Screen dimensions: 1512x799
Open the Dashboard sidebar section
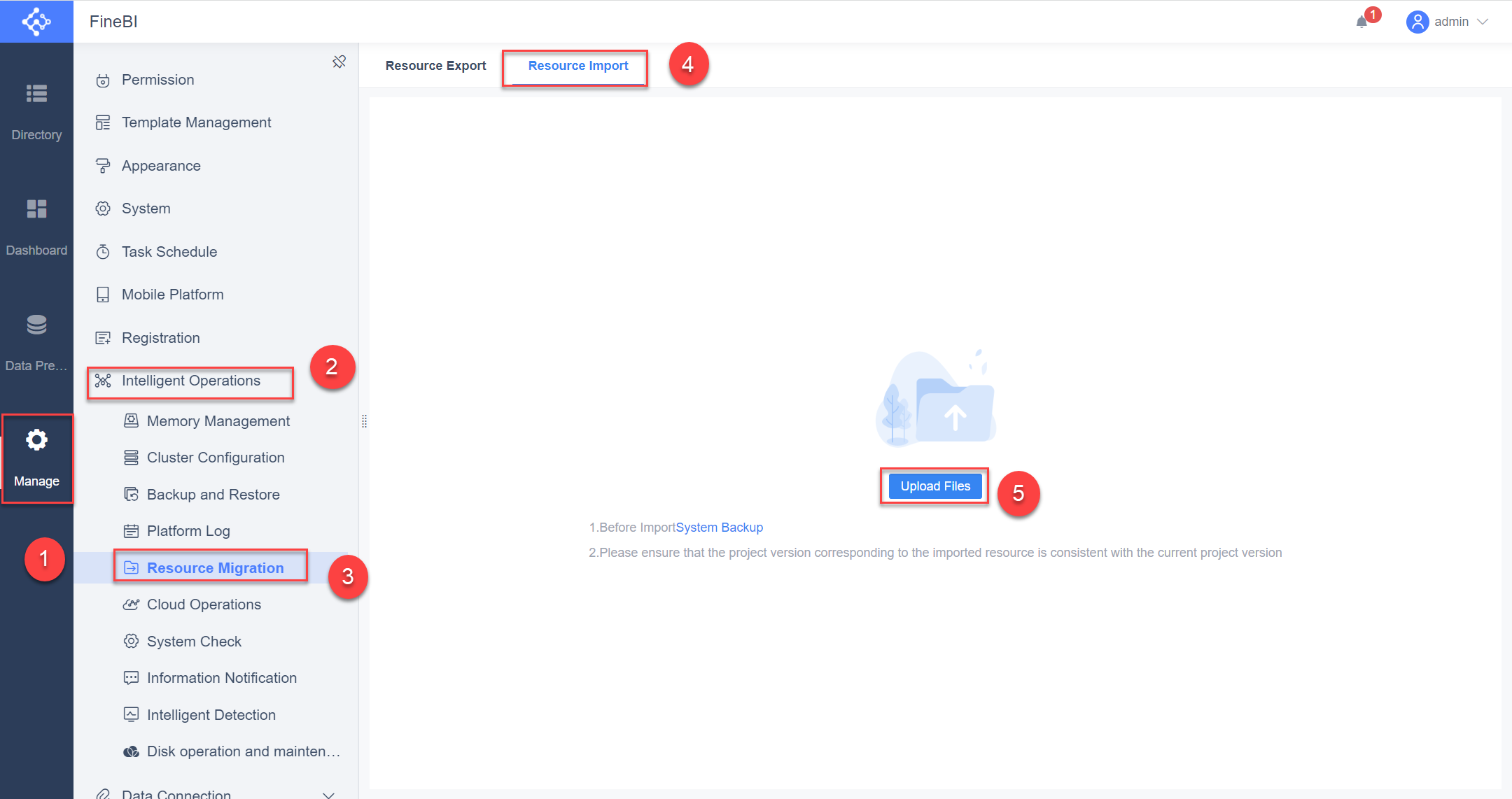(x=36, y=227)
